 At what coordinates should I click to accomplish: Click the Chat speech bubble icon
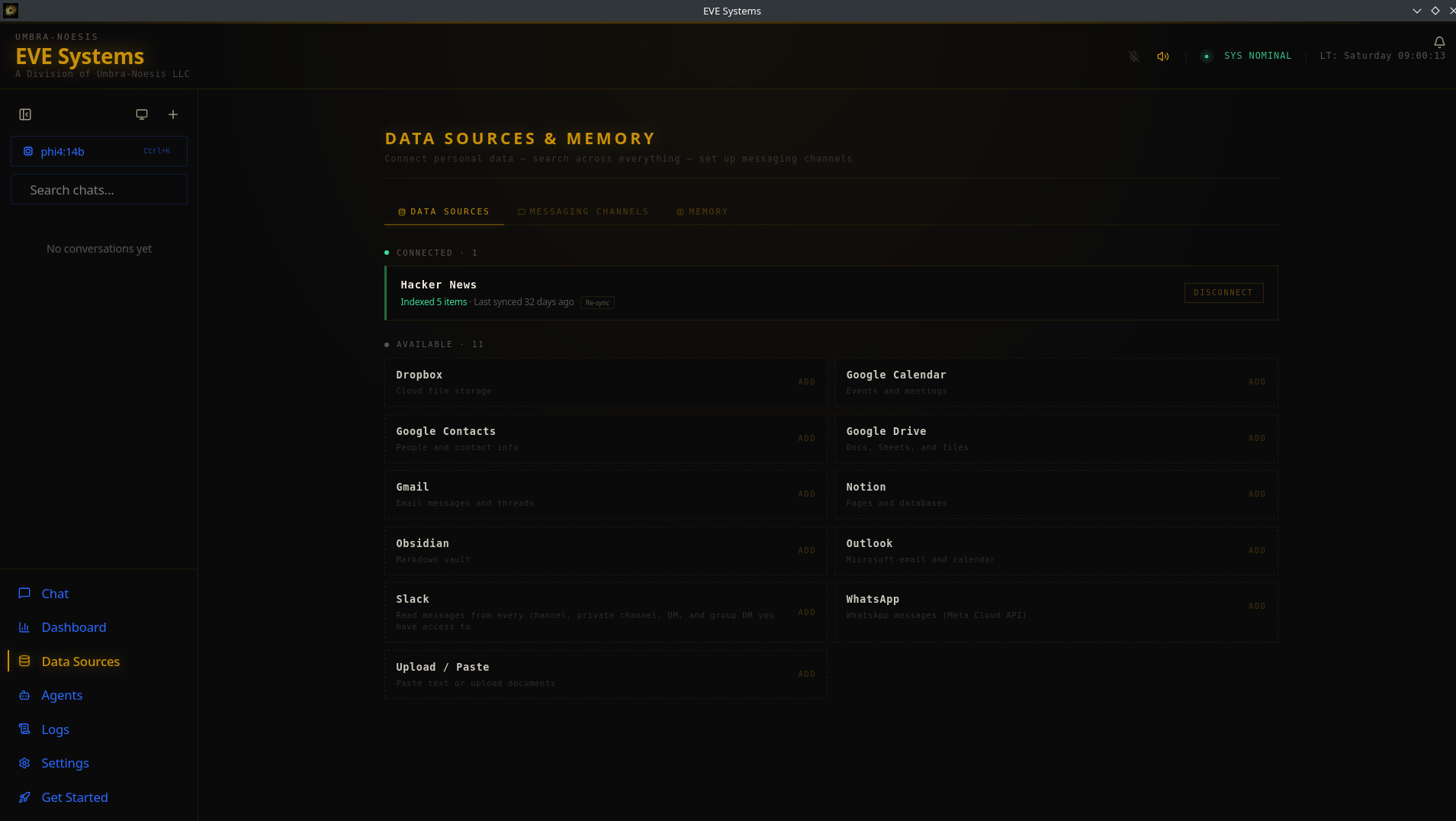point(24,593)
